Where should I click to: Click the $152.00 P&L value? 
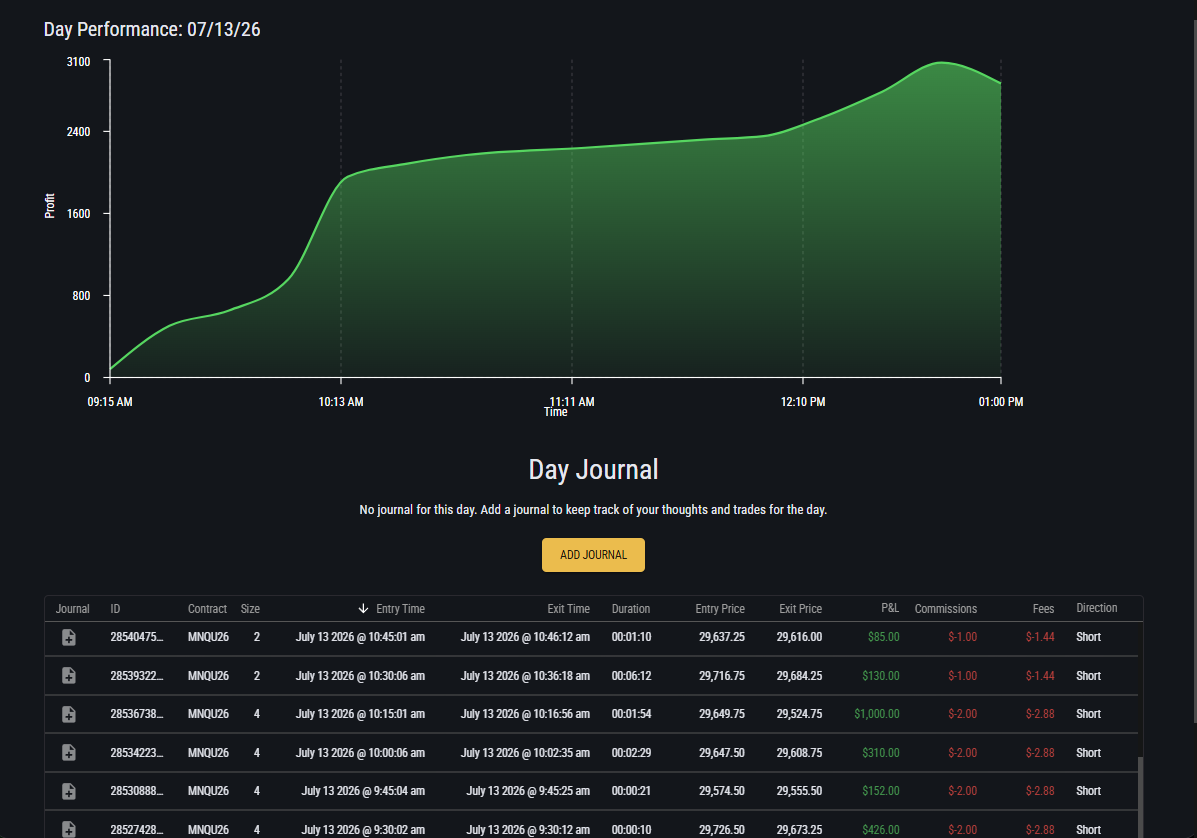tap(880, 791)
